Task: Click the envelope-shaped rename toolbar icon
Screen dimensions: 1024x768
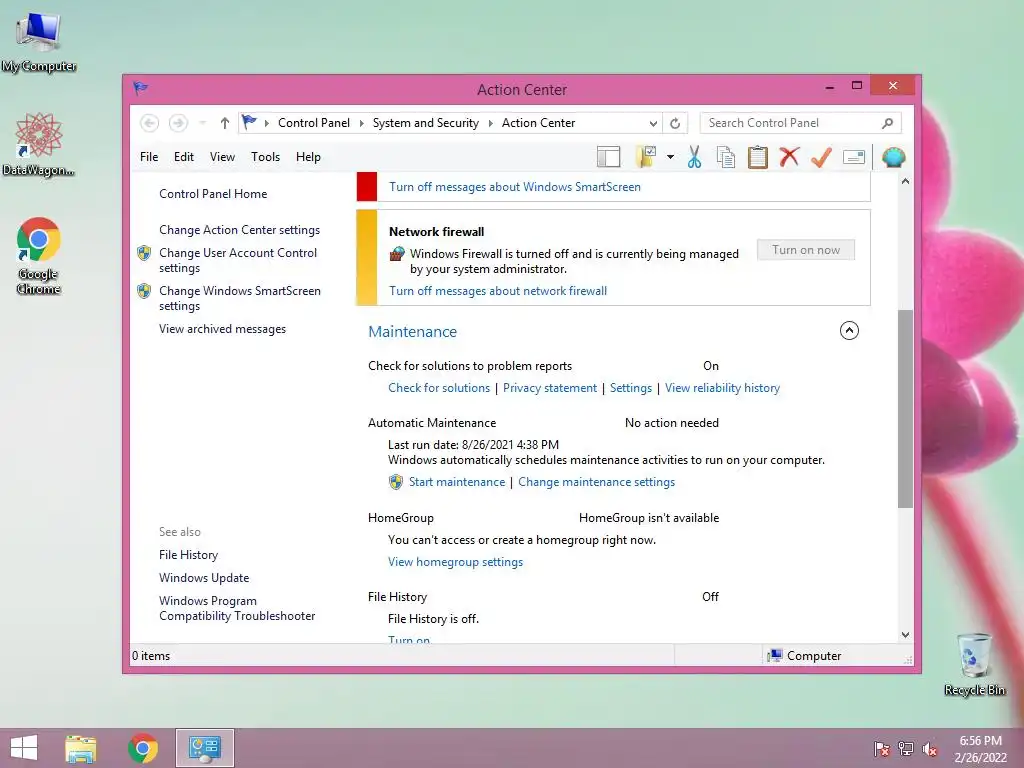Action: pyautogui.click(x=854, y=157)
